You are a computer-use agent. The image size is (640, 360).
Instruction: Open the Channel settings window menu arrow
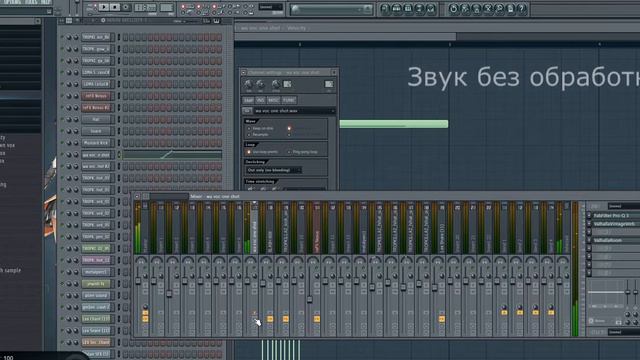coord(244,73)
